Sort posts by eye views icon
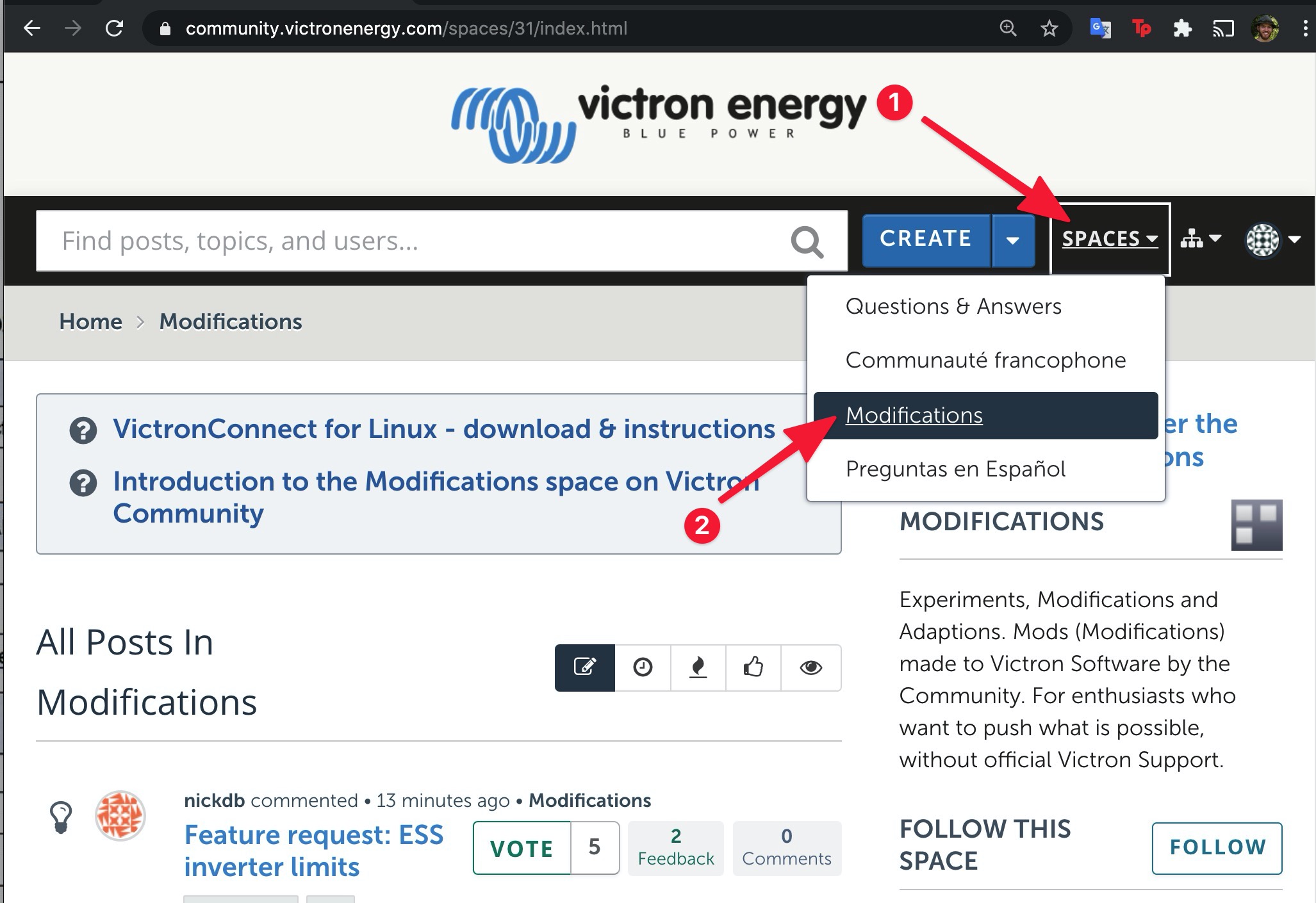The height and width of the screenshot is (903, 1316). tap(811, 667)
